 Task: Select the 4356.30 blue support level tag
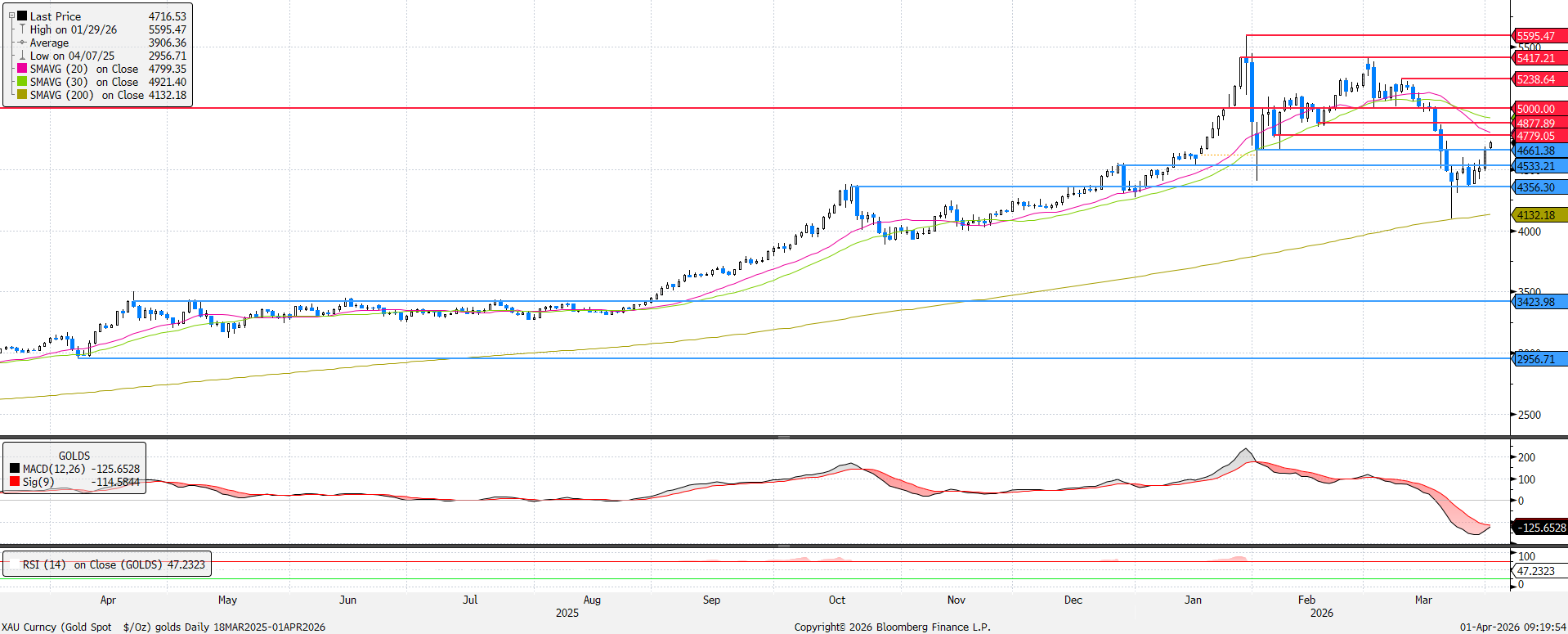coord(1539,187)
